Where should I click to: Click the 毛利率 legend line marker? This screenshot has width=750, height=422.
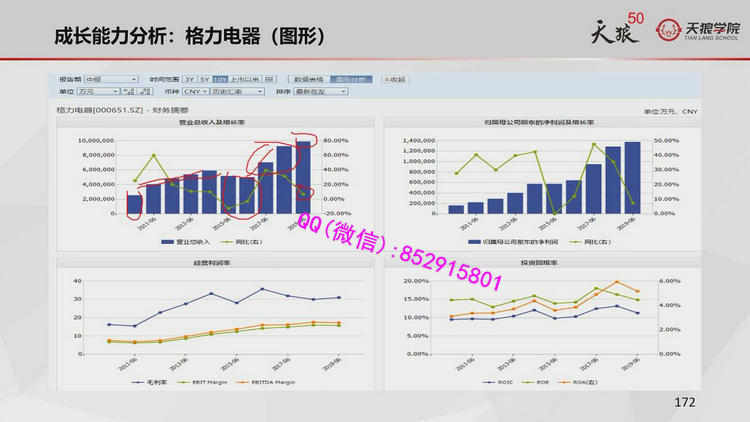click(138, 381)
